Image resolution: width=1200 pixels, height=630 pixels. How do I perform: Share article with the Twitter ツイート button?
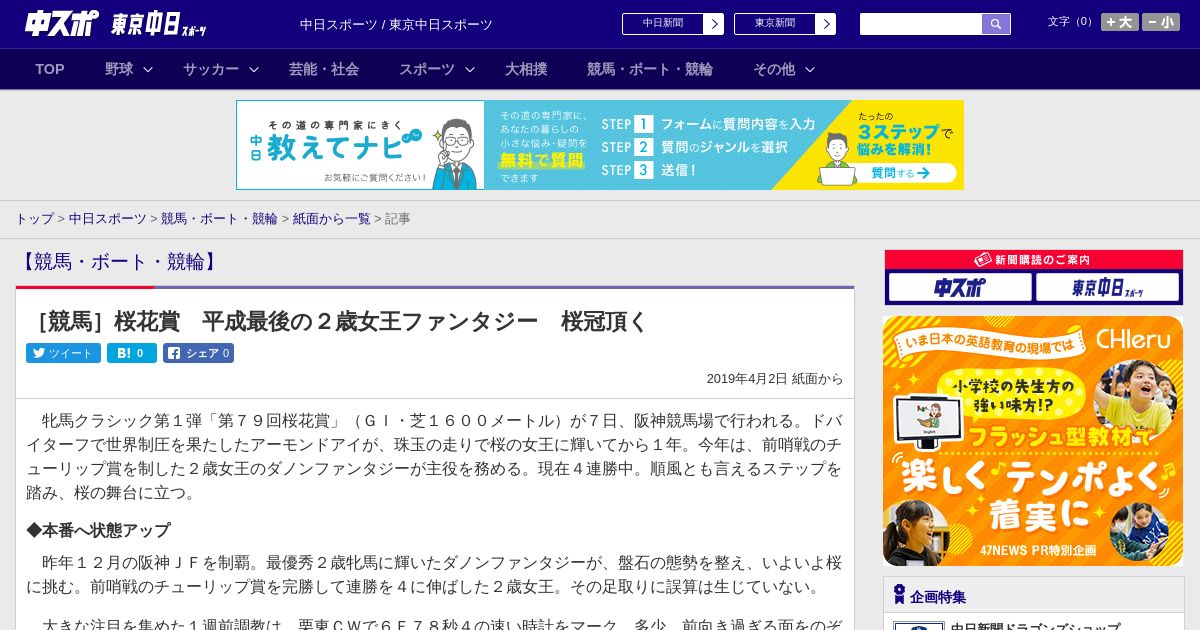coord(63,353)
